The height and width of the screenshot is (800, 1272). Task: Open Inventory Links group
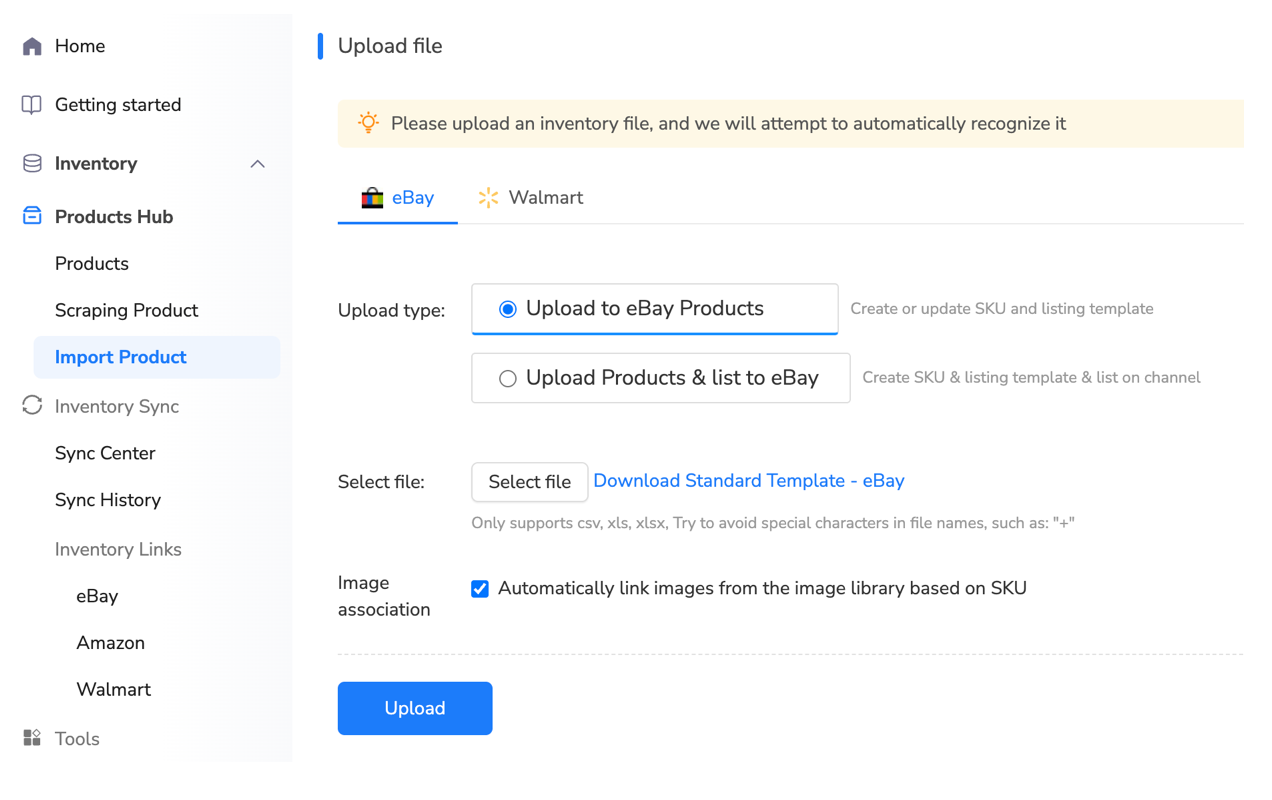(x=118, y=549)
